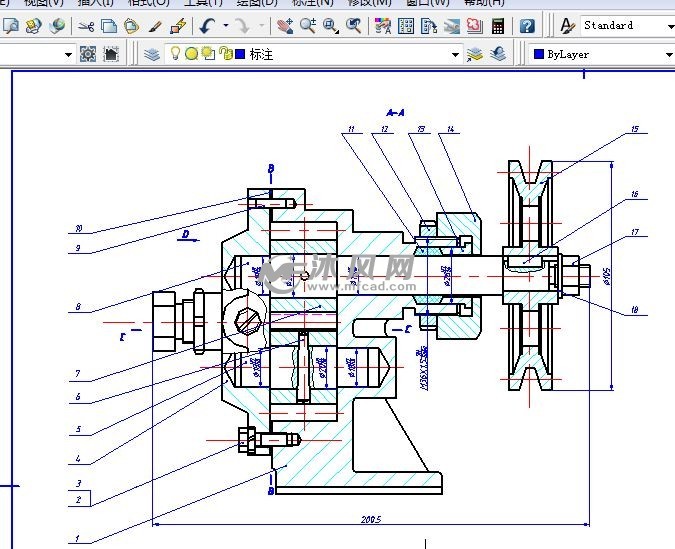Expand the 标注 layer dropdown list
This screenshot has width=675, height=549.
(455, 54)
